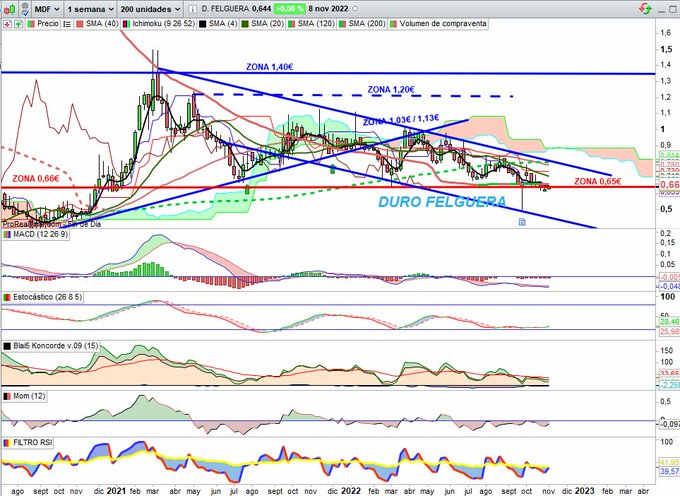Click the 'ZONA 0,66€' label on left
Screen dimensions: 680x496
point(36,179)
